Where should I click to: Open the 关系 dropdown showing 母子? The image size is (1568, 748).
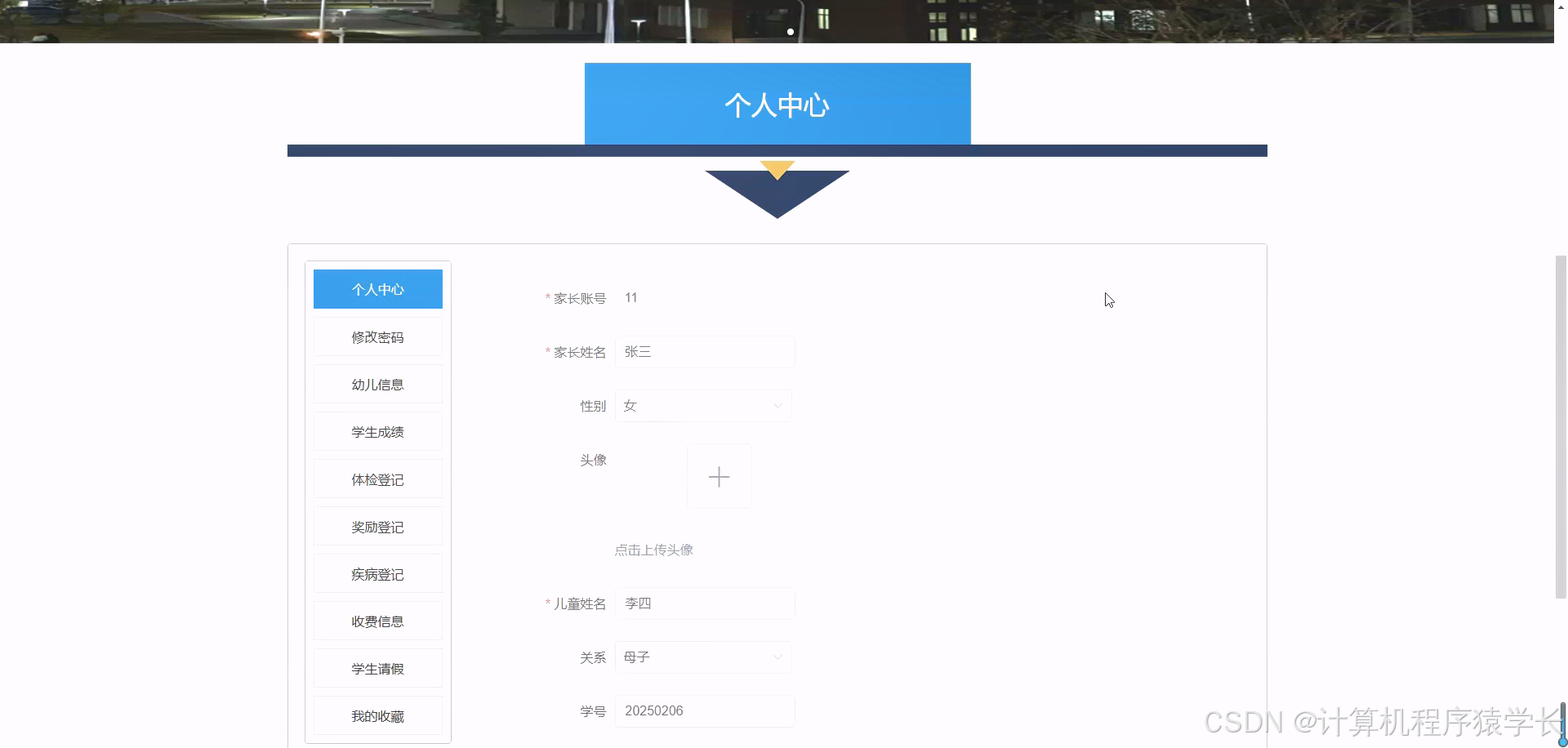703,657
